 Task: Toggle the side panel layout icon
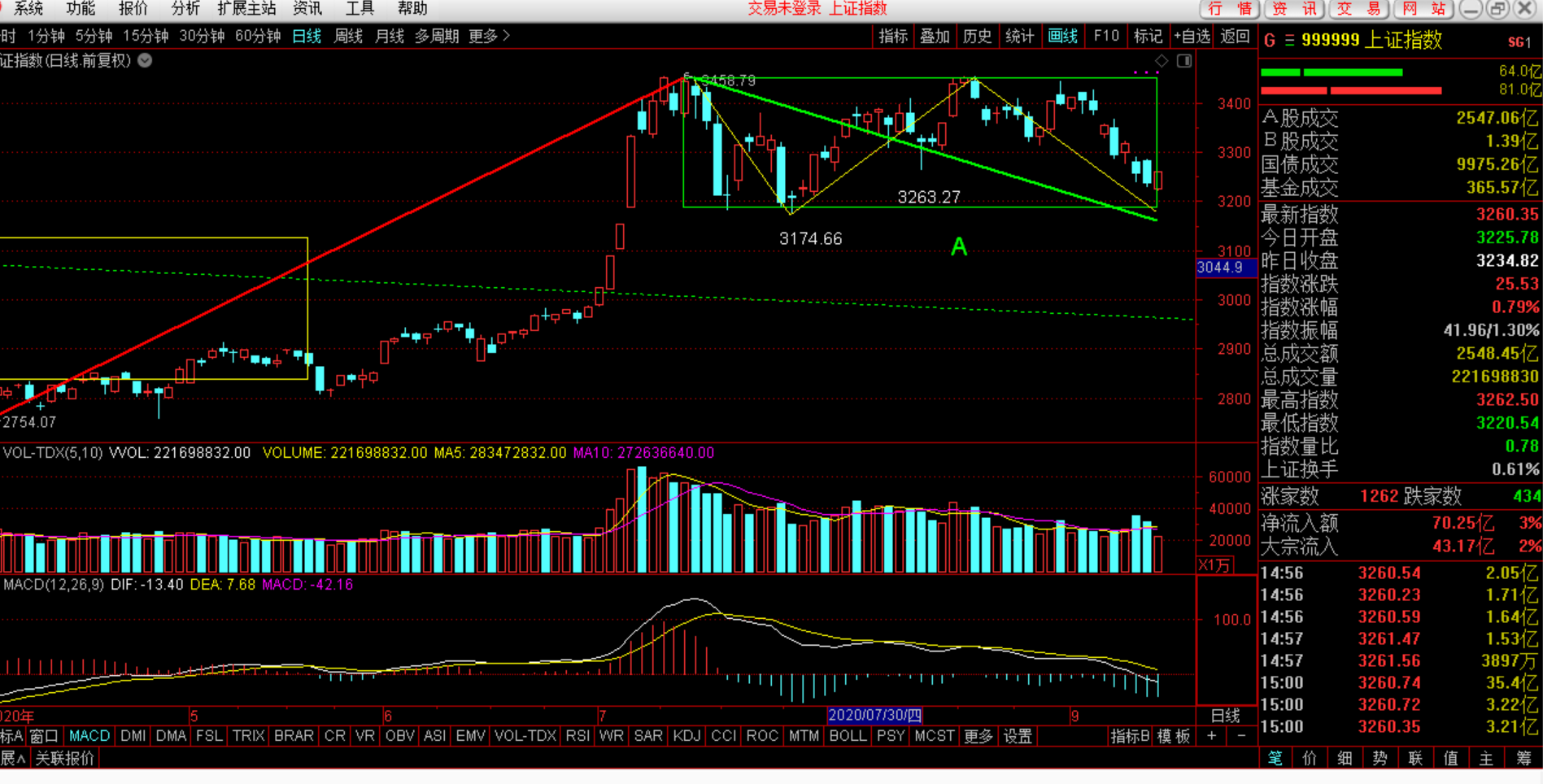click(x=1184, y=61)
